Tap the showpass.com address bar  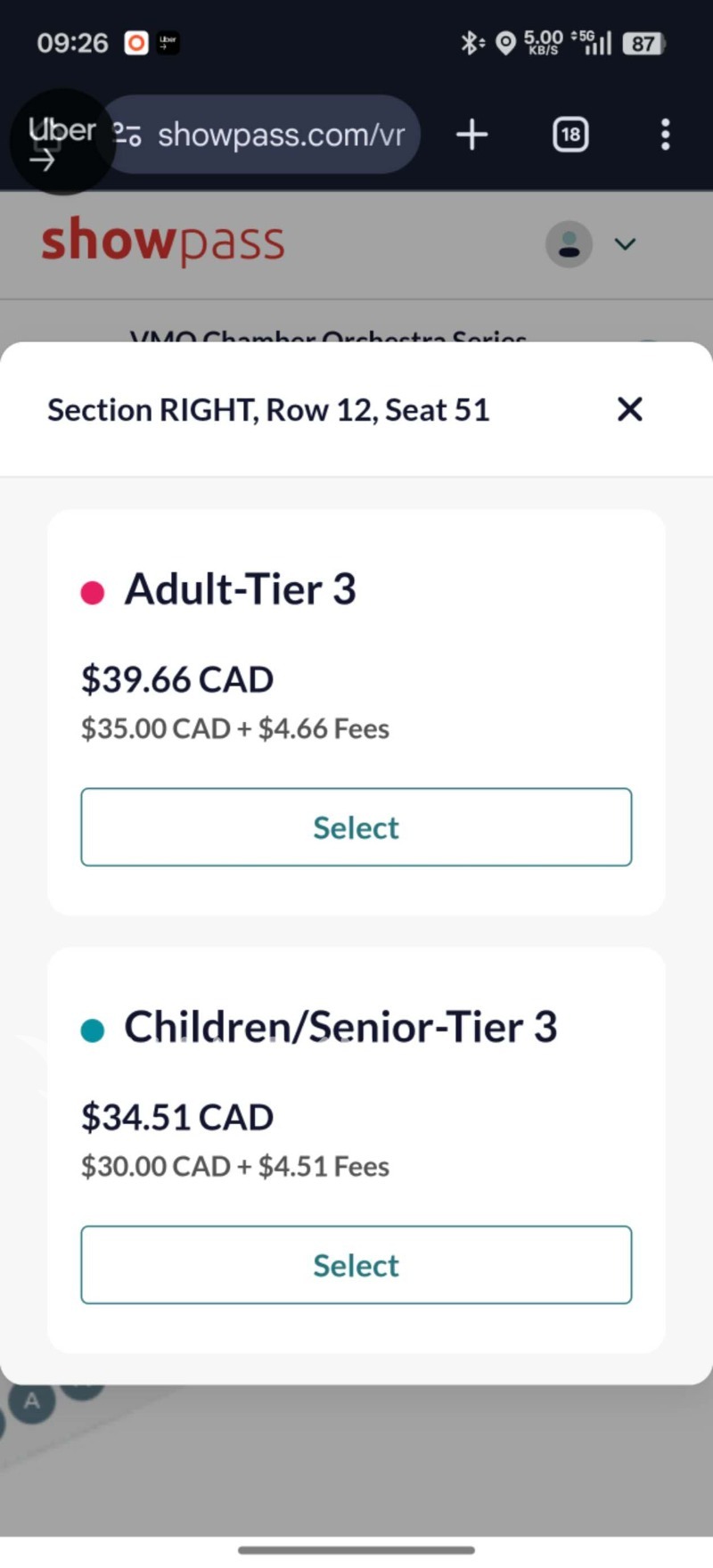click(x=281, y=135)
